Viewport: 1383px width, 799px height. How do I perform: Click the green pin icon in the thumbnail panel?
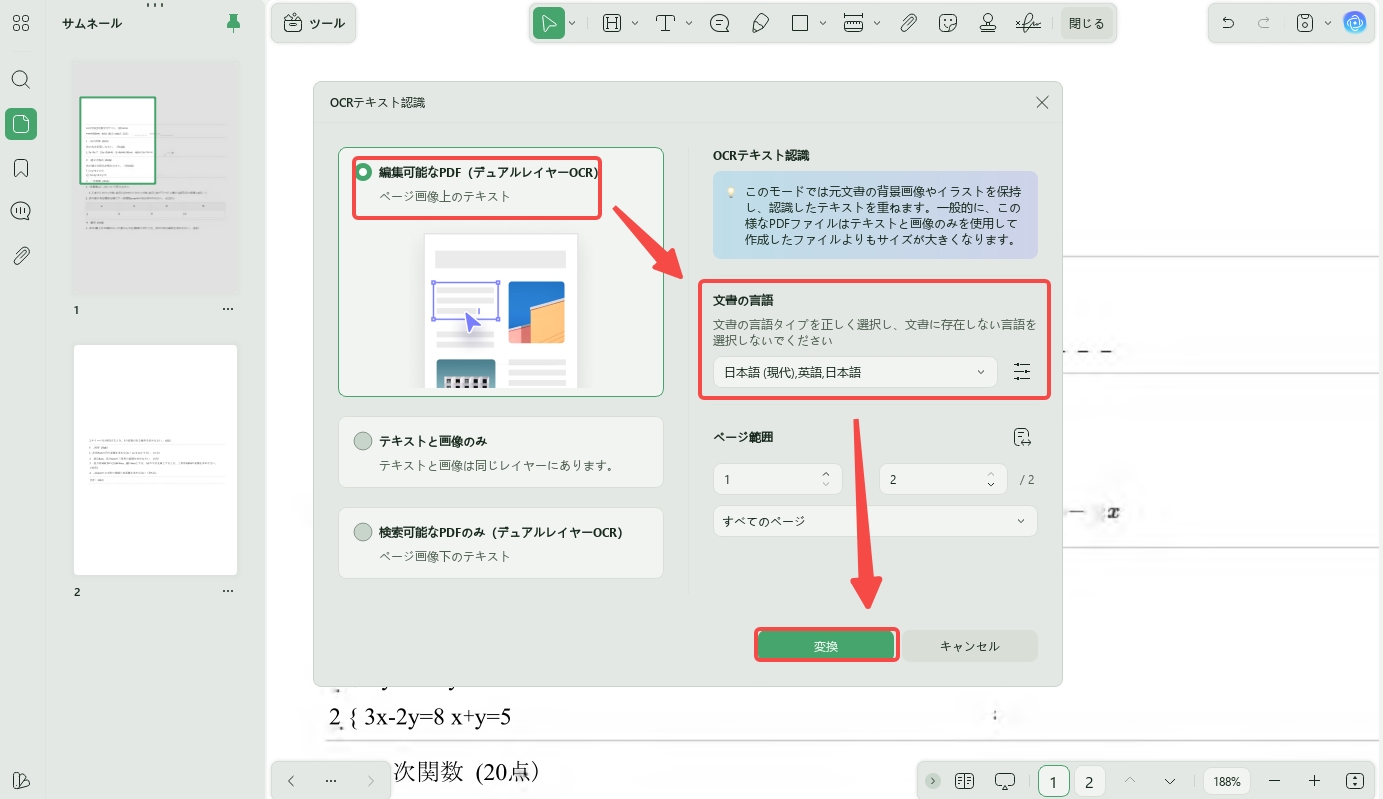(233, 23)
